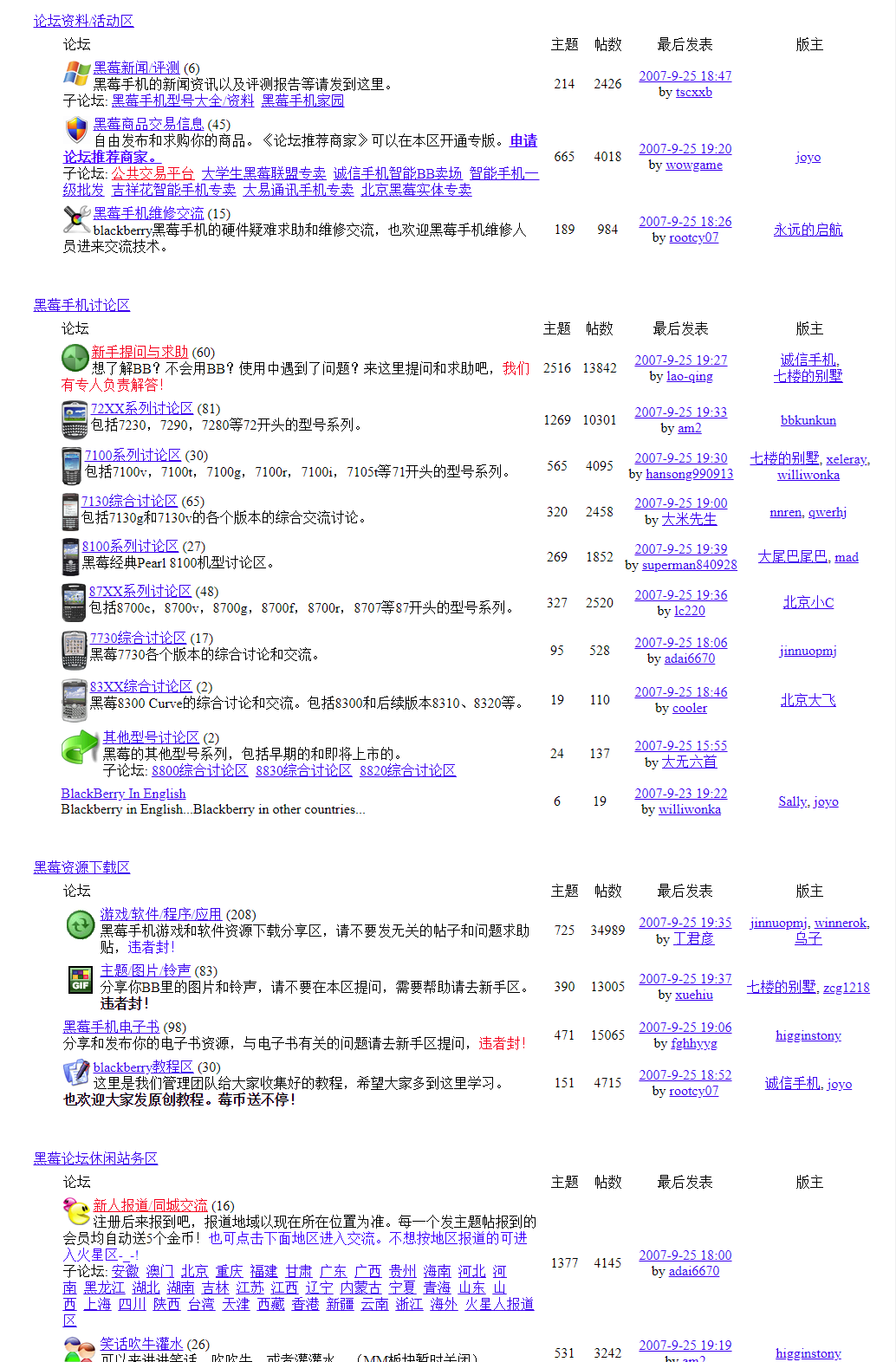Open last post dated 2007-9-23 19:22
Viewport: 896px width, 1362px height.
point(680,794)
